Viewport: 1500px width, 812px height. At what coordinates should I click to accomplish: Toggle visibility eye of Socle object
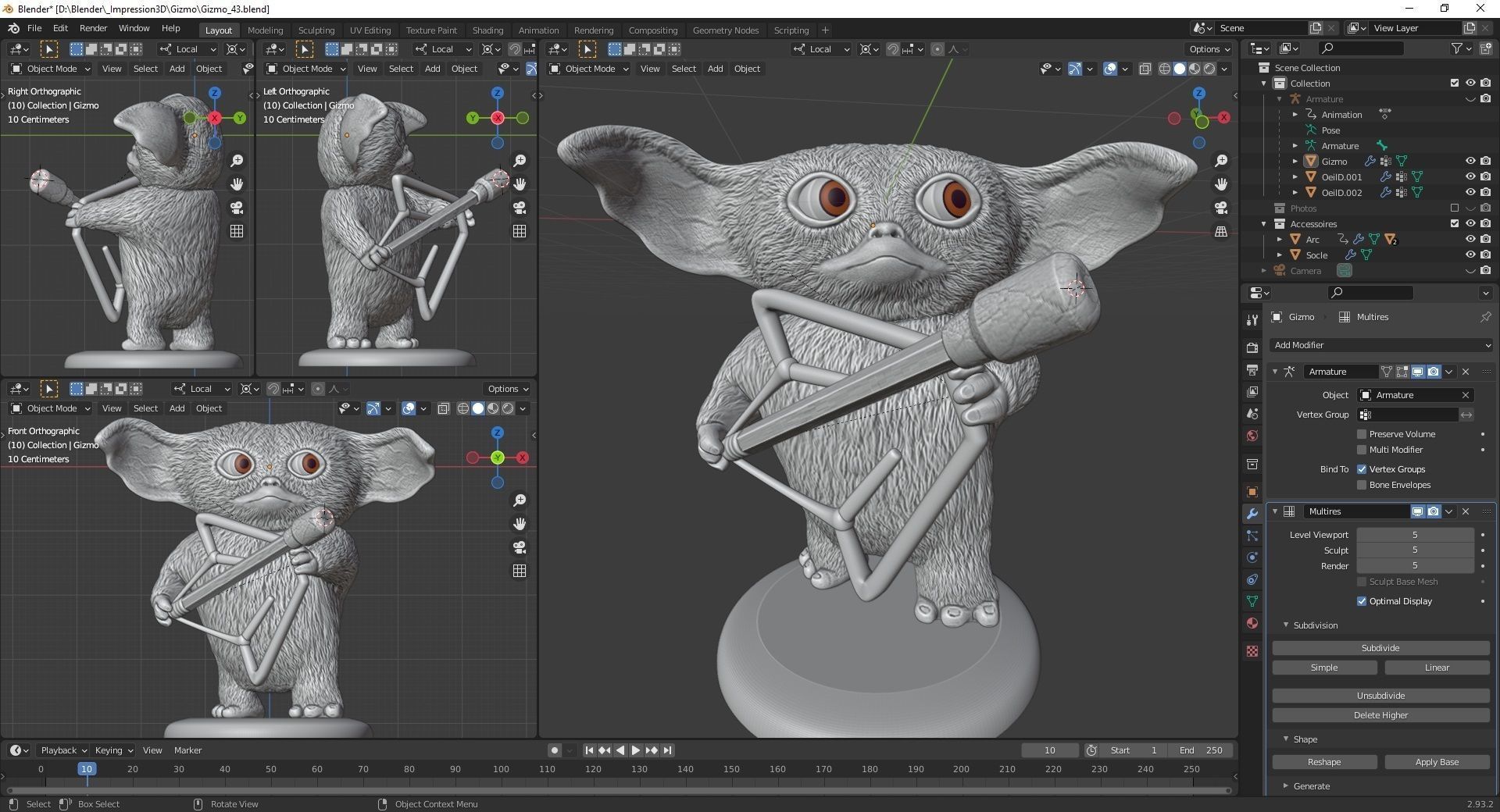click(1470, 255)
